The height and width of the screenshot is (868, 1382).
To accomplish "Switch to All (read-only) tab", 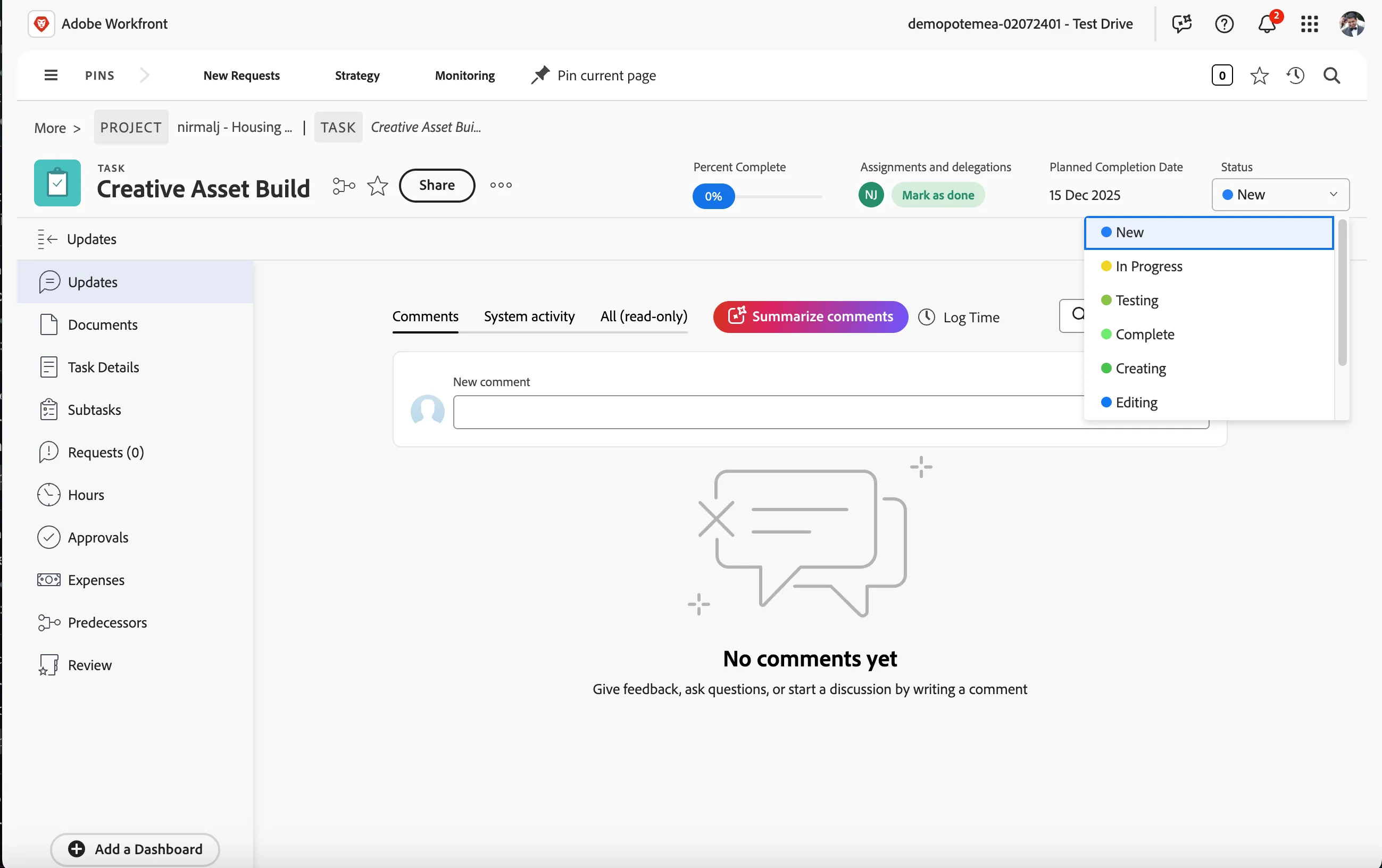I will coord(643,316).
